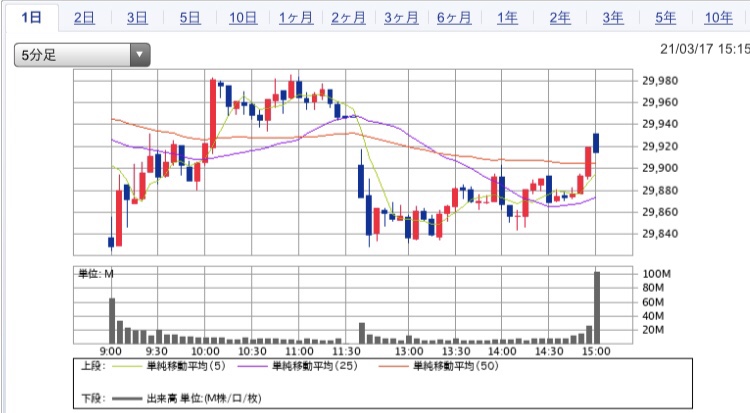Click the last blue candlestick near 15:00

tap(596, 143)
